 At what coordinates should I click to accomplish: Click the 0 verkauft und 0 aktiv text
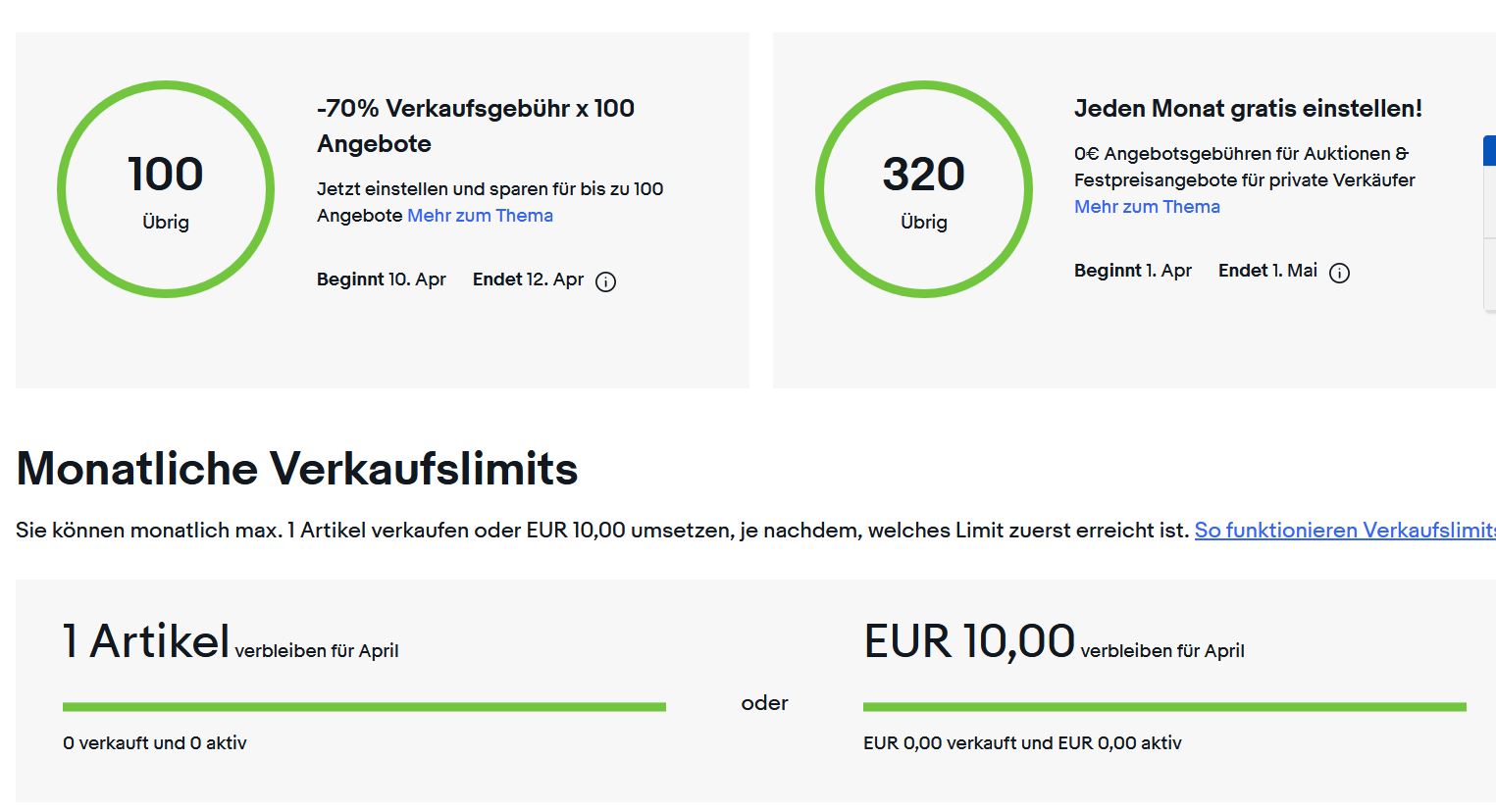(x=155, y=743)
